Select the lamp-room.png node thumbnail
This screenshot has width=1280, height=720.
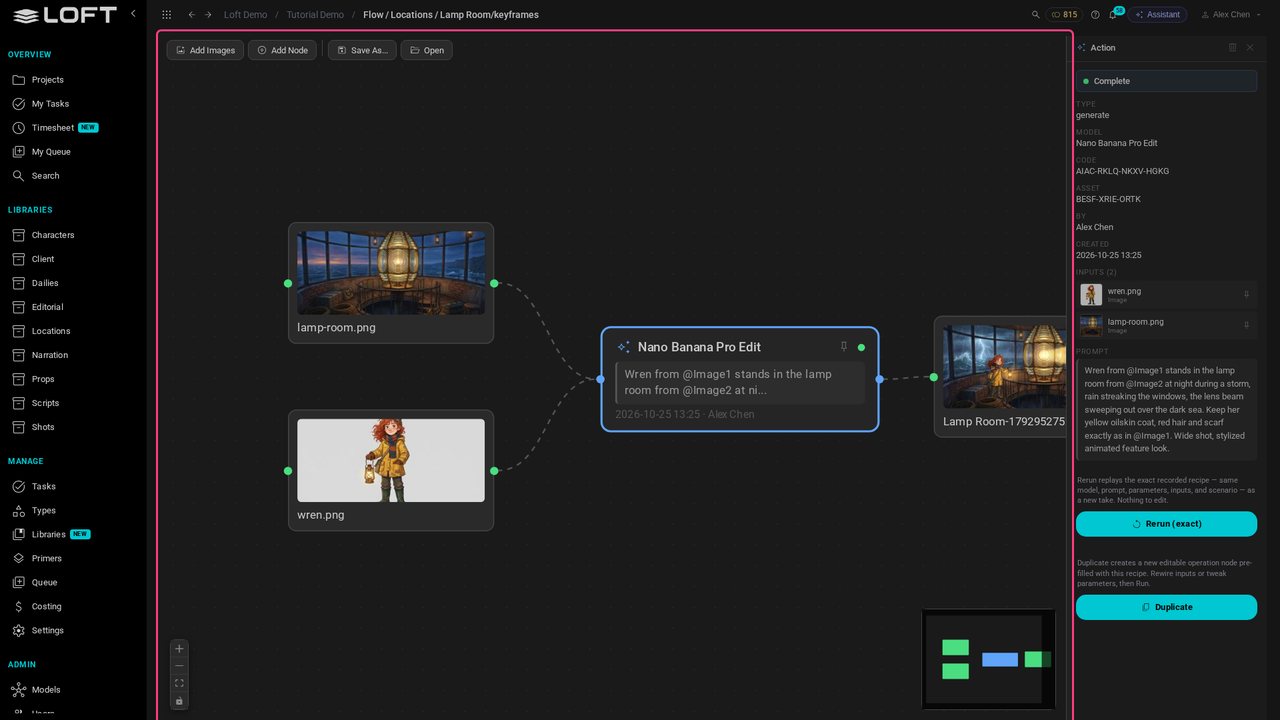click(391, 273)
